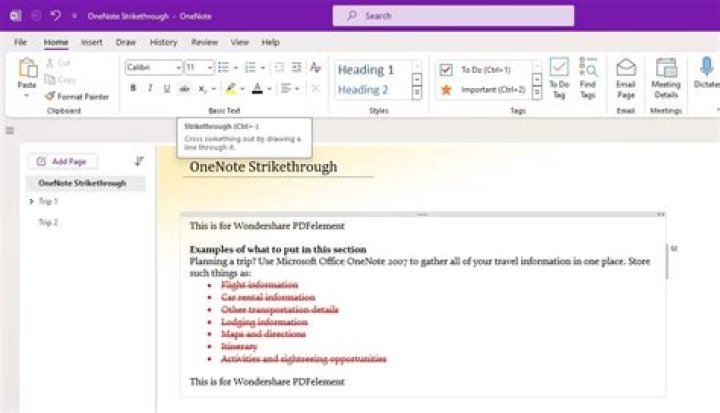This screenshot has height=413, width=720.
Task: Click the page title OneNote Strikethrough
Action: [x=263, y=166]
